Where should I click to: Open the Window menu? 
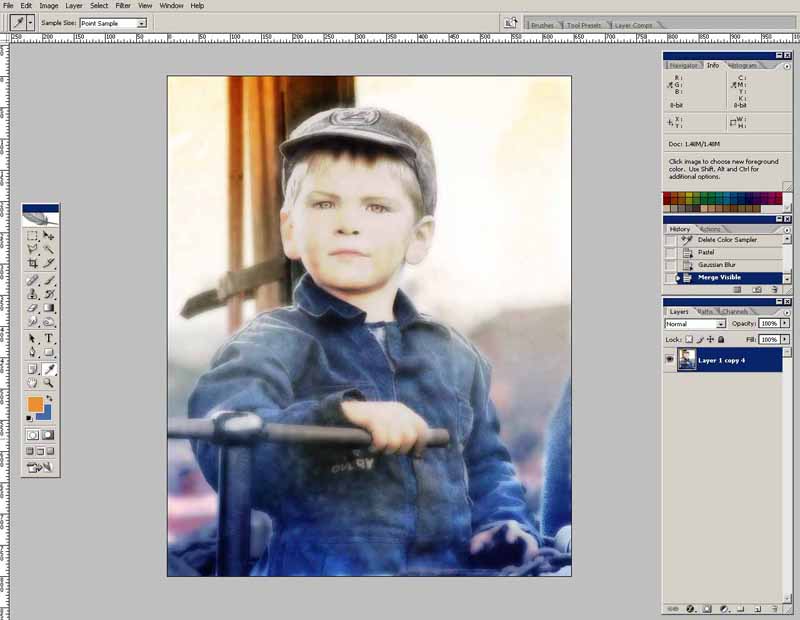171,6
